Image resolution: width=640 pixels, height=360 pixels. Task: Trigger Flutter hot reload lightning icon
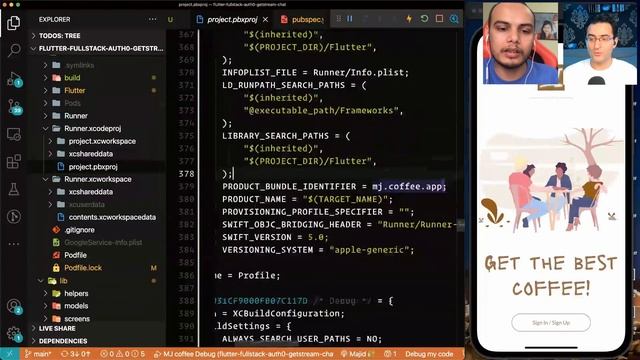[409, 19]
